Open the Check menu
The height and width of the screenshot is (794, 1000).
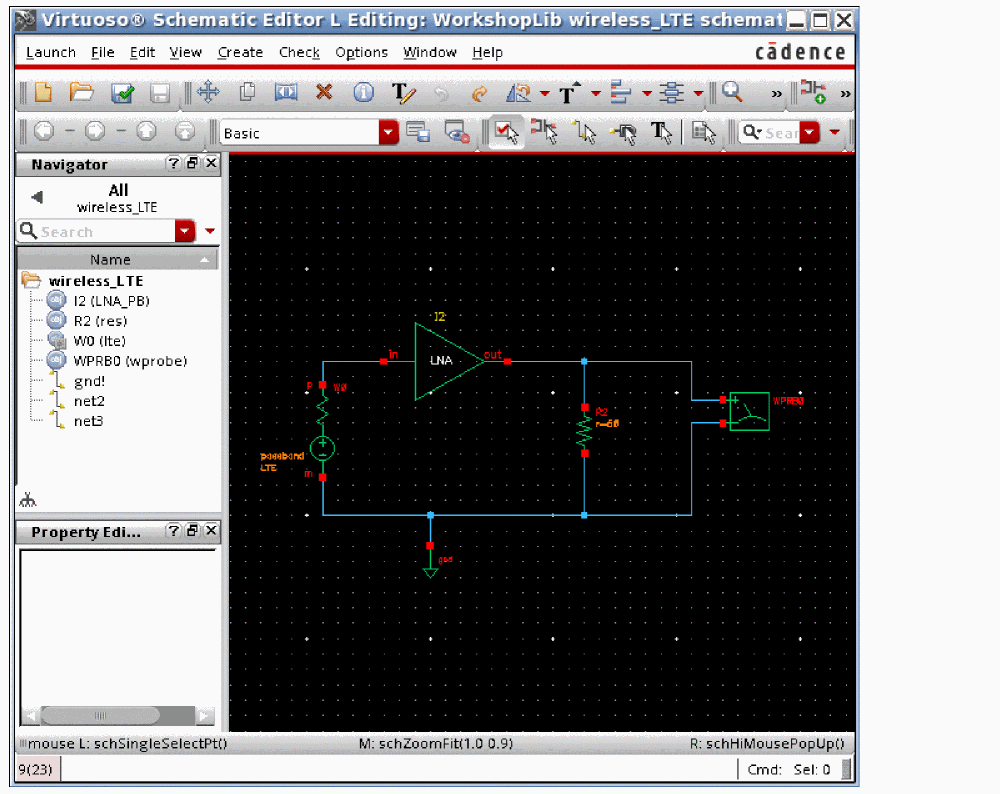tap(299, 52)
